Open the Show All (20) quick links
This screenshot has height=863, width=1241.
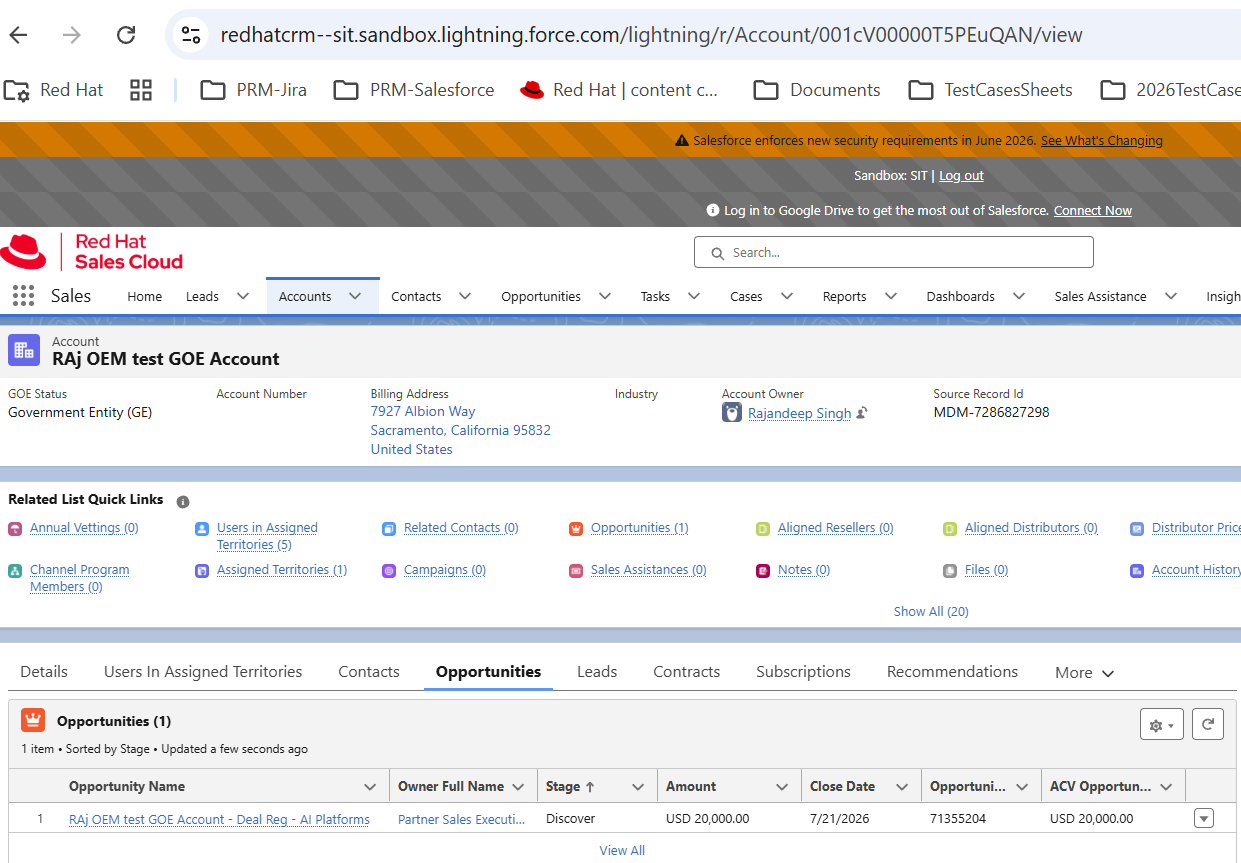pyautogui.click(x=931, y=611)
